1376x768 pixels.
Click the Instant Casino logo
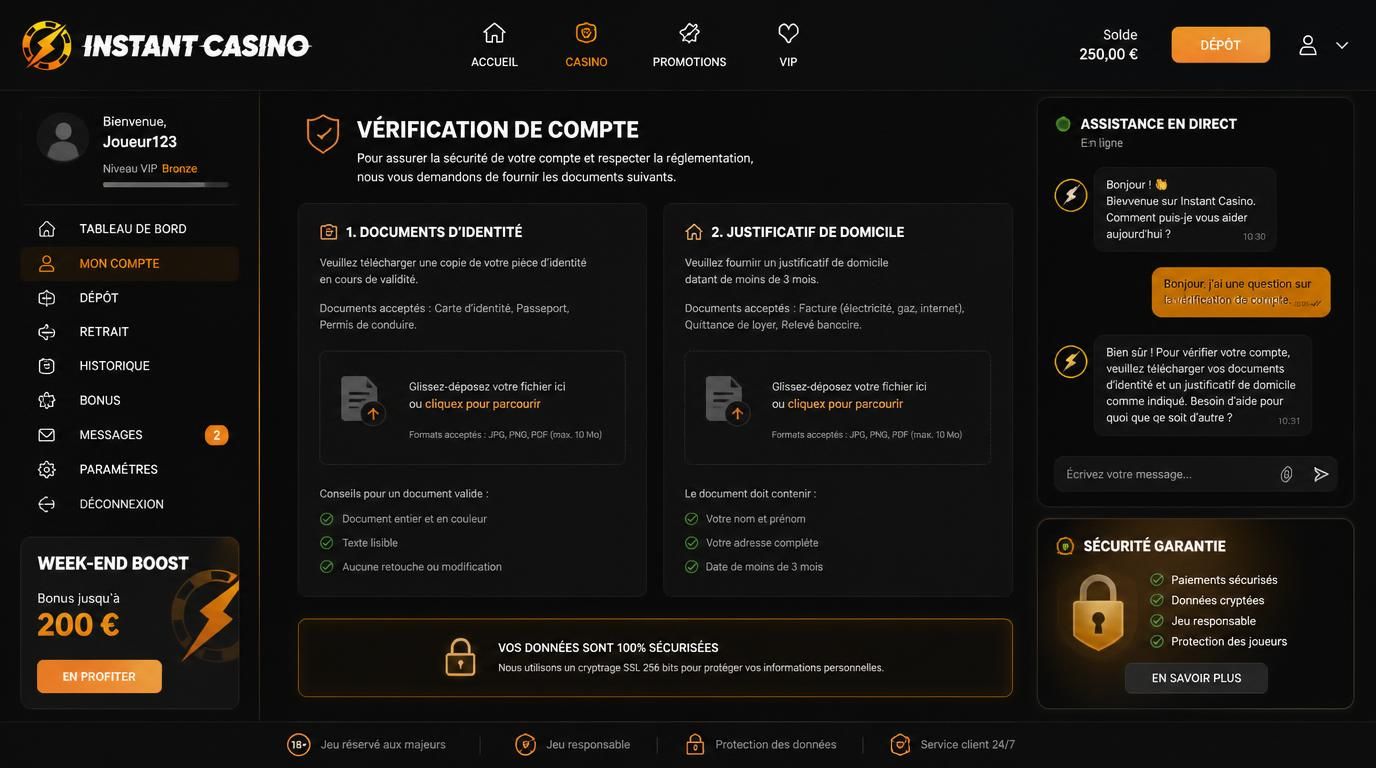166,45
